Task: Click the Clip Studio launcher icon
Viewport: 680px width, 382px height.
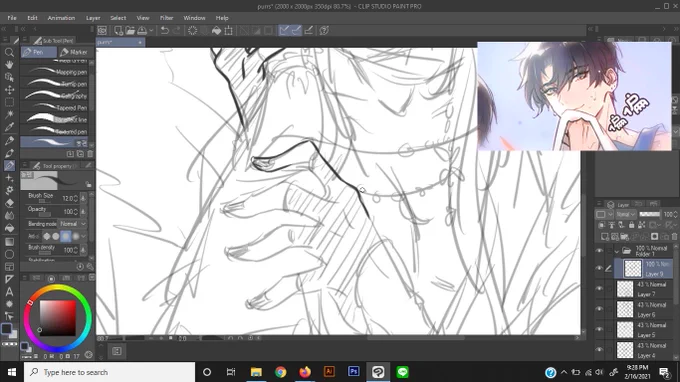Action: [102, 30]
